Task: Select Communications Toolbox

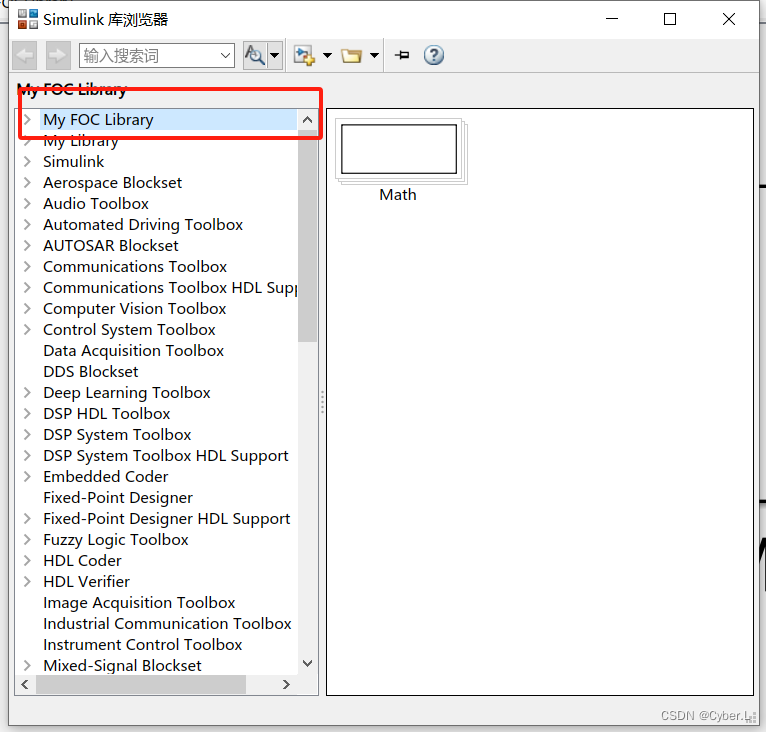Action: pyautogui.click(x=135, y=267)
